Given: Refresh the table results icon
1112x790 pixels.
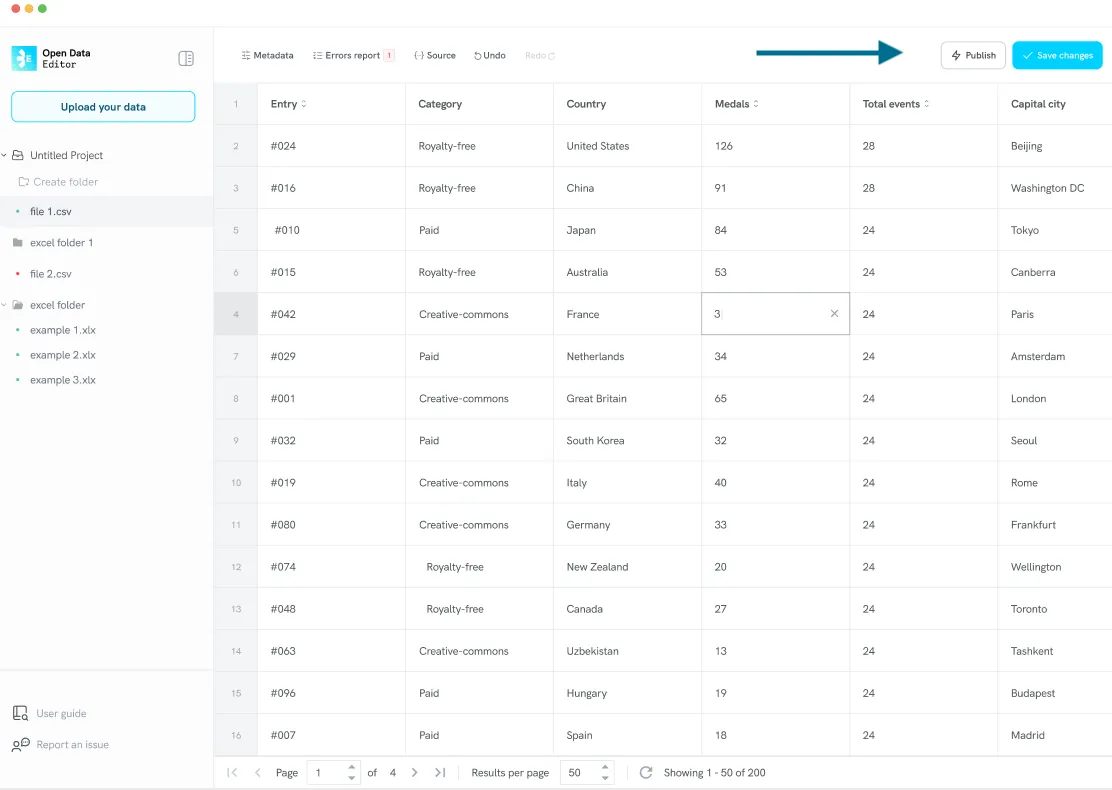Looking at the screenshot, I should [646, 773].
